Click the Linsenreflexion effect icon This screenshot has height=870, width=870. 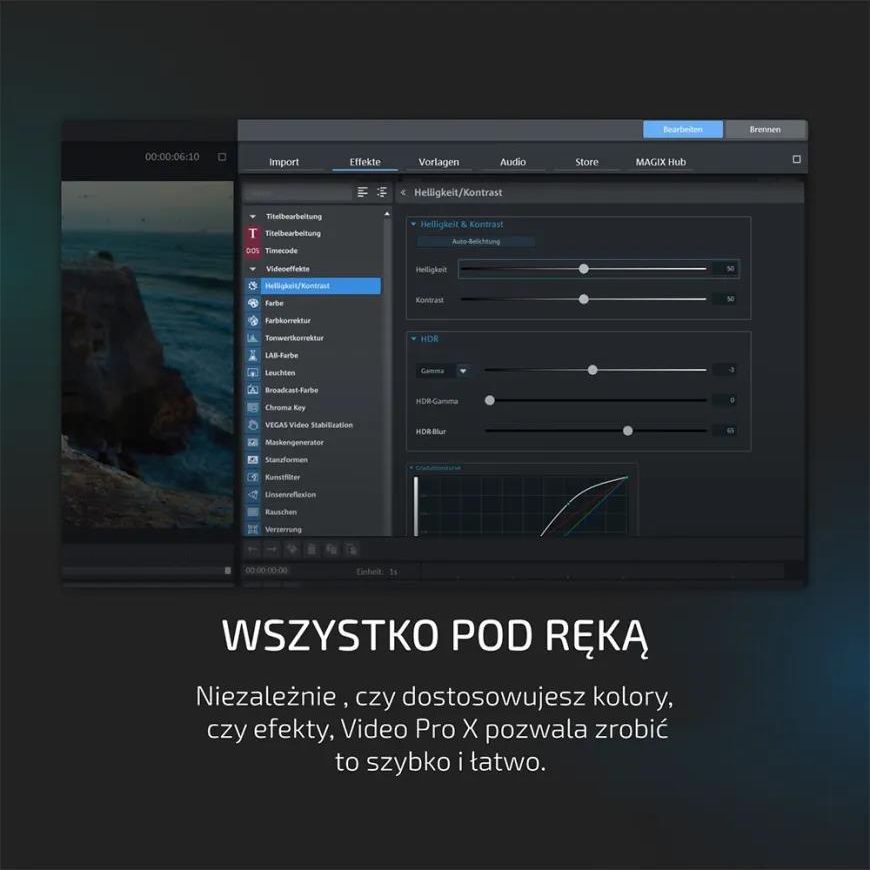253,495
